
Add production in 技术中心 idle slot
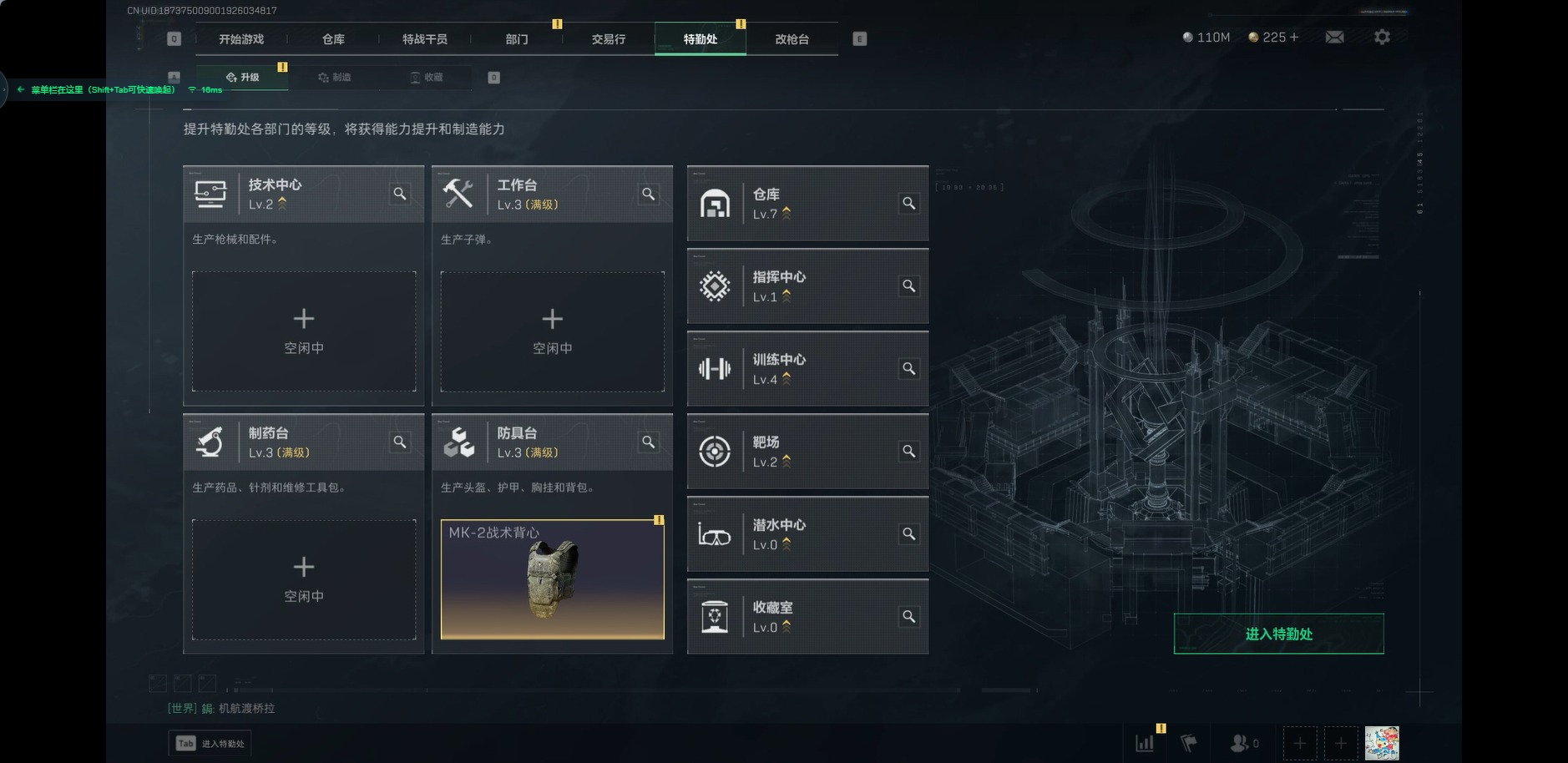[304, 331]
